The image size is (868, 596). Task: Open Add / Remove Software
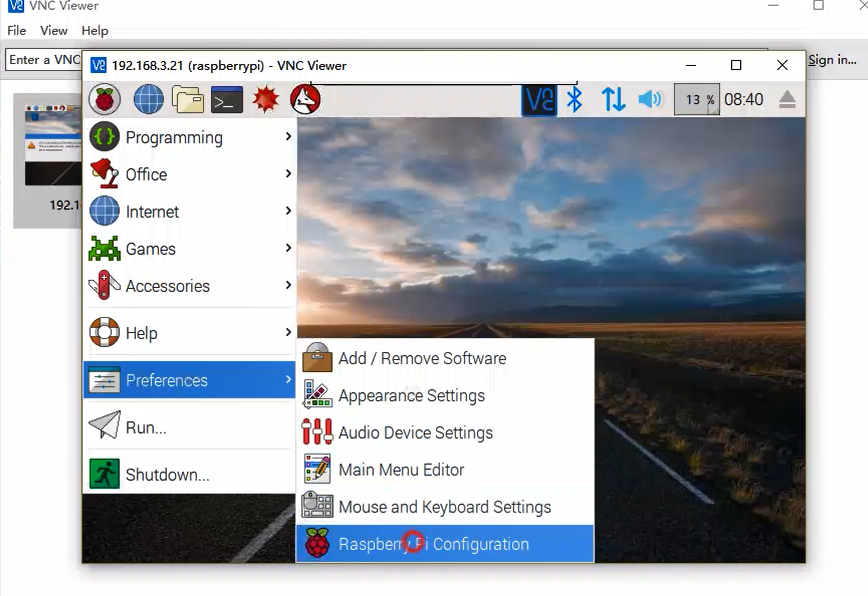point(445,358)
